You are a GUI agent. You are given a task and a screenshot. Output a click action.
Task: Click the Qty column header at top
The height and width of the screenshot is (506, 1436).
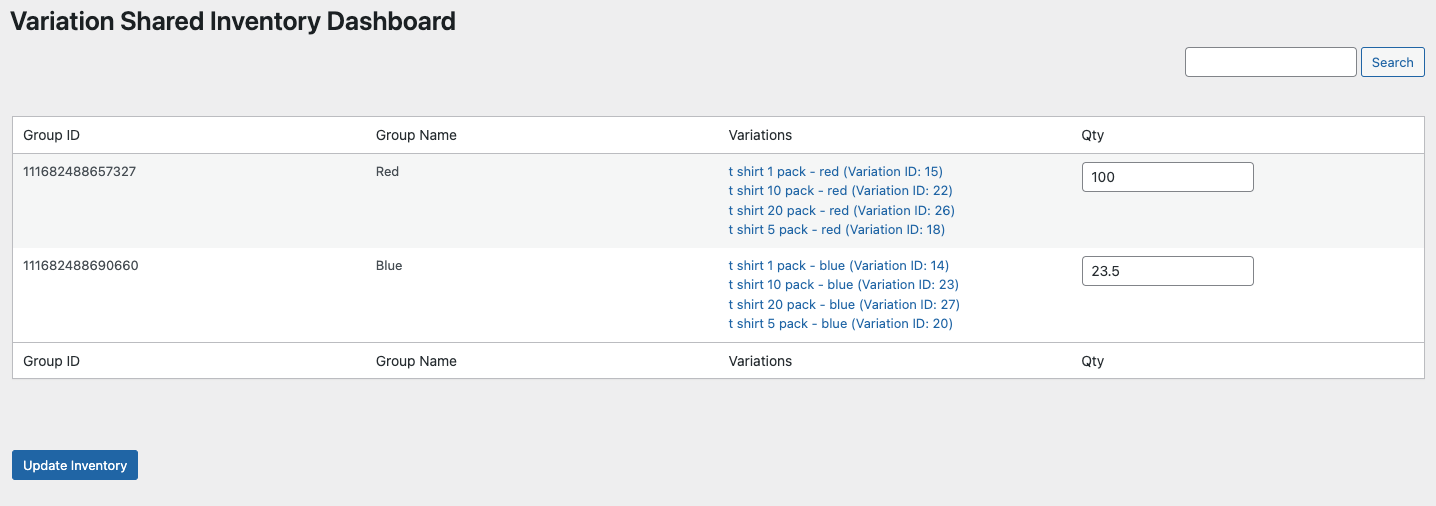pyautogui.click(x=1092, y=135)
